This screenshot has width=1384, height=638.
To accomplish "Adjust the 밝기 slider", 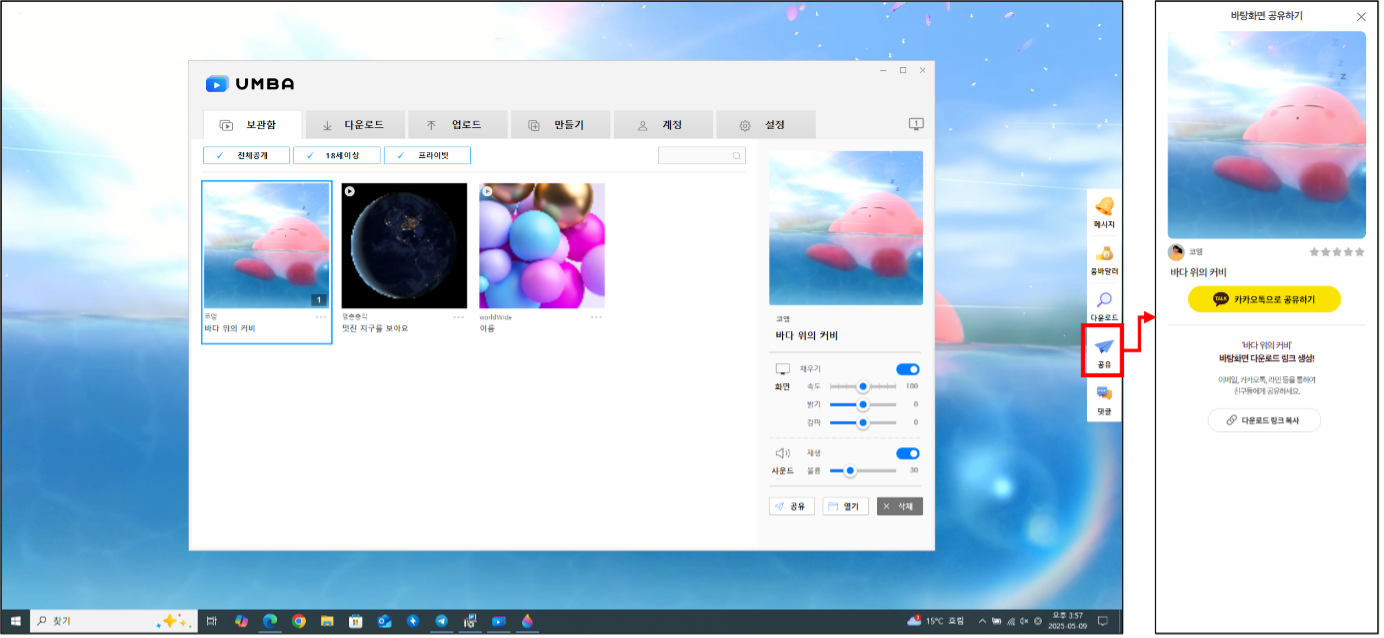I will pos(863,404).
